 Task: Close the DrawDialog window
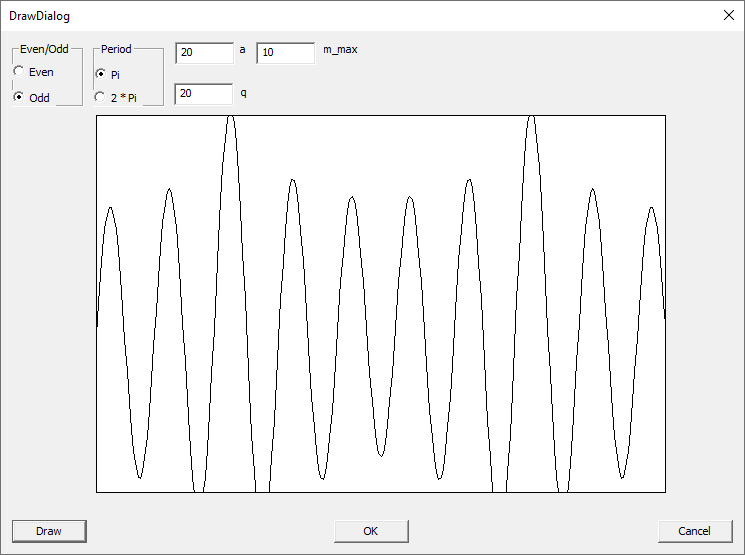[x=727, y=15]
